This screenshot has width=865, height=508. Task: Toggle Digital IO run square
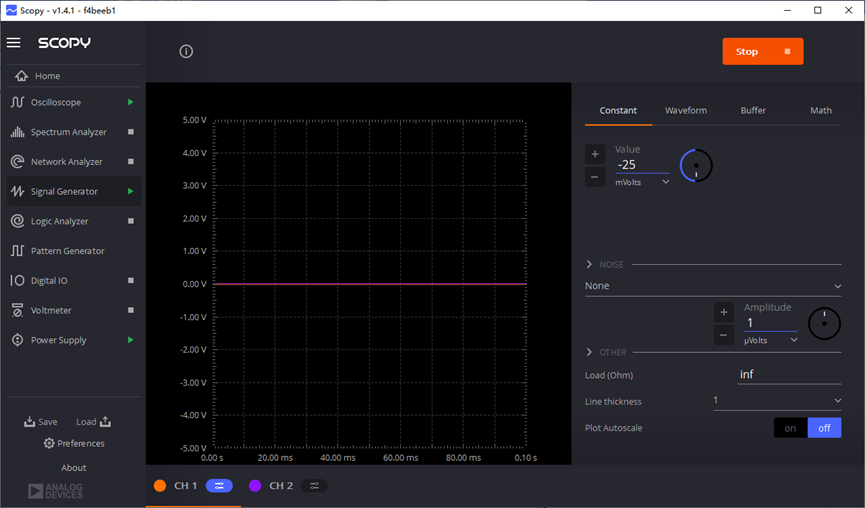coord(131,281)
